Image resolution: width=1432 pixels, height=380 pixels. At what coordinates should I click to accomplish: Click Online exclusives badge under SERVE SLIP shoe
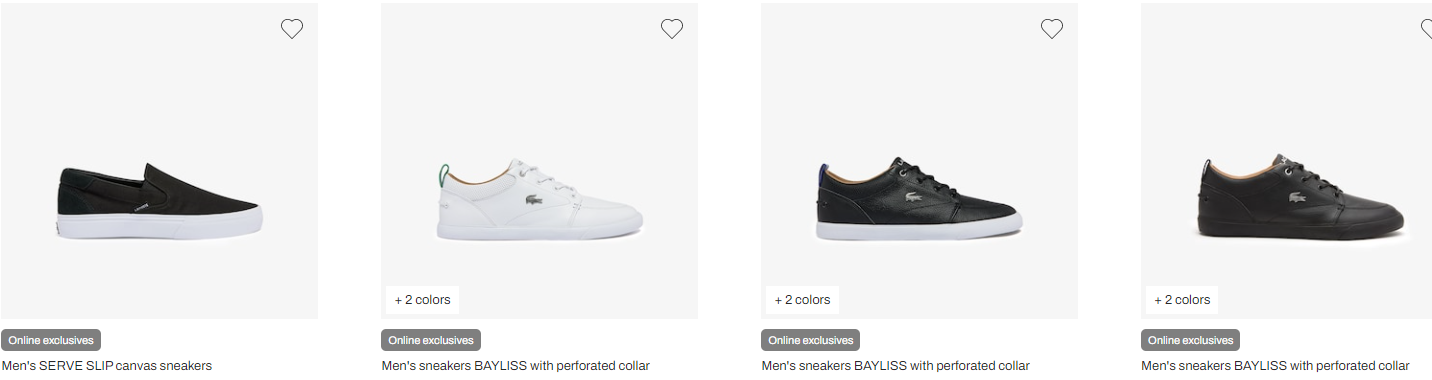pyautogui.click(x=51, y=340)
